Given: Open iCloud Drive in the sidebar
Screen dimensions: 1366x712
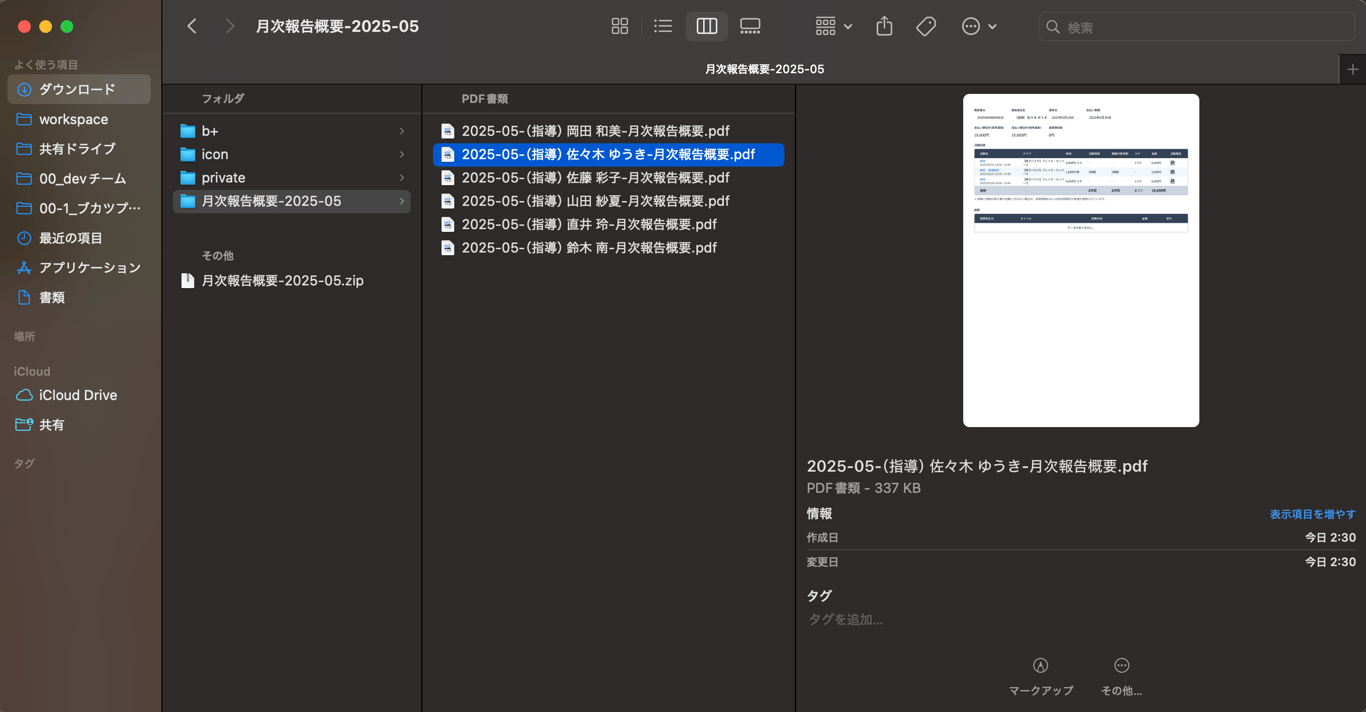Looking at the screenshot, I should tap(78, 395).
